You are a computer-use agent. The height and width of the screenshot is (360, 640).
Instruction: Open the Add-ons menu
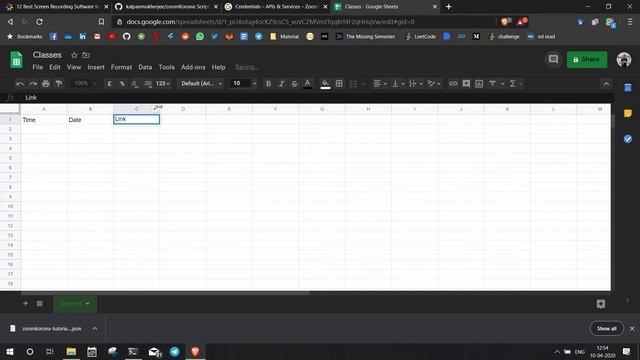[x=193, y=67]
